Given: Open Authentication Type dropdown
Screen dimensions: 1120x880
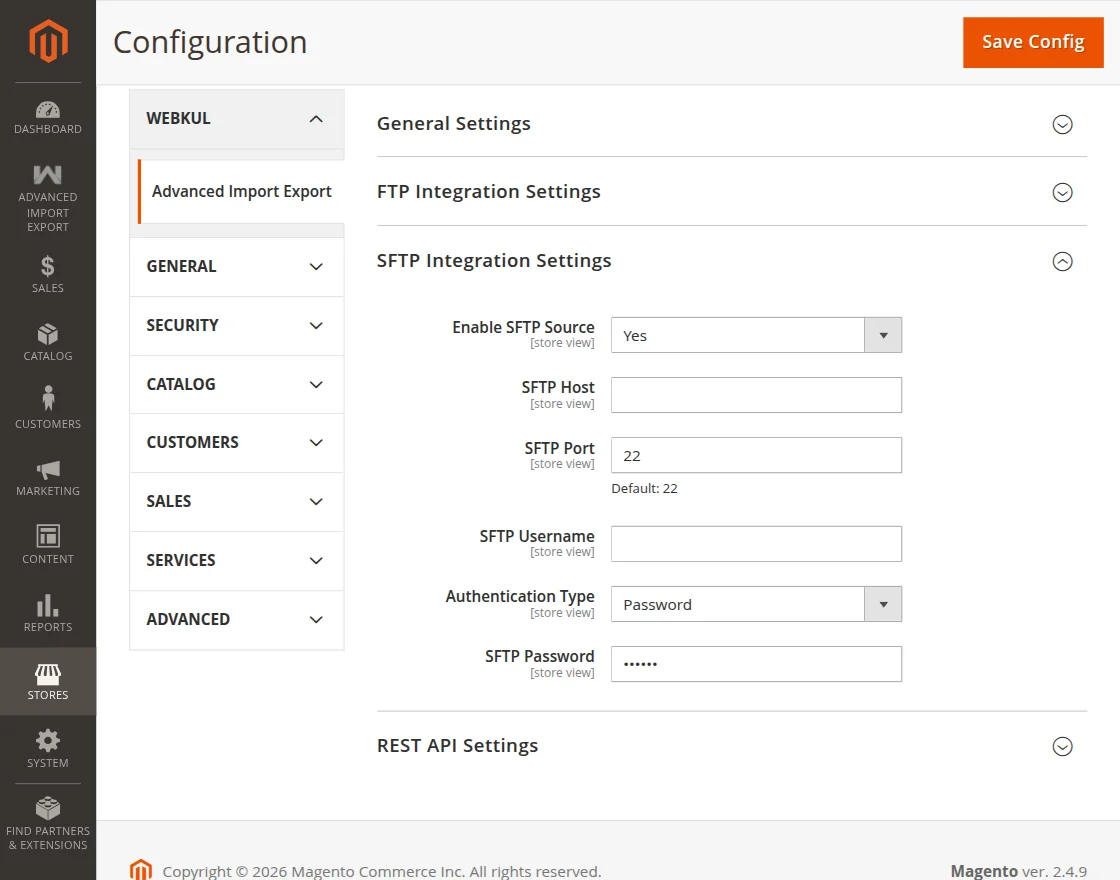Looking at the screenshot, I should click(756, 604).
